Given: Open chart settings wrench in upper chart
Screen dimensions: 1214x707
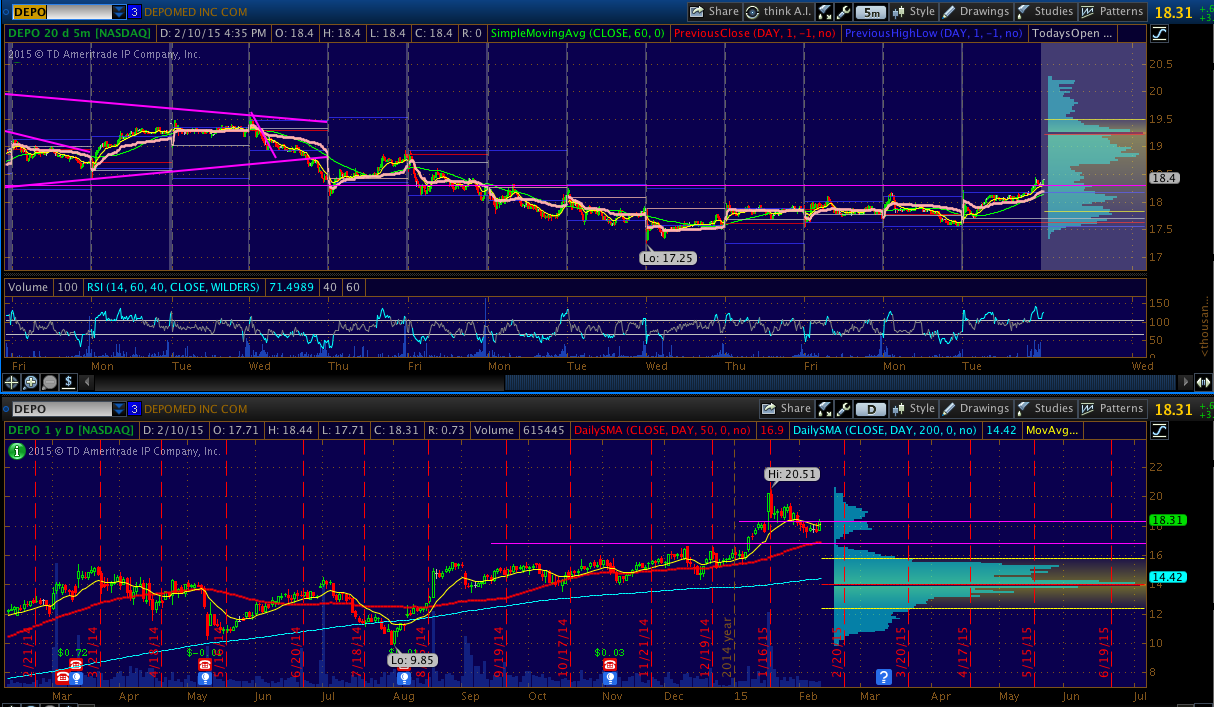Looking at the screenshot, I should point(843,12).
